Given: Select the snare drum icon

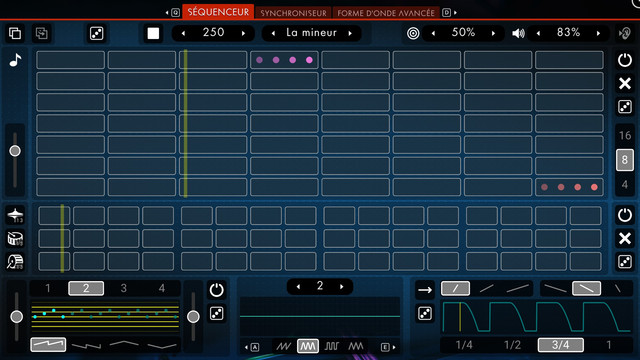Looking at the screenshot, I should click(15, 238).
